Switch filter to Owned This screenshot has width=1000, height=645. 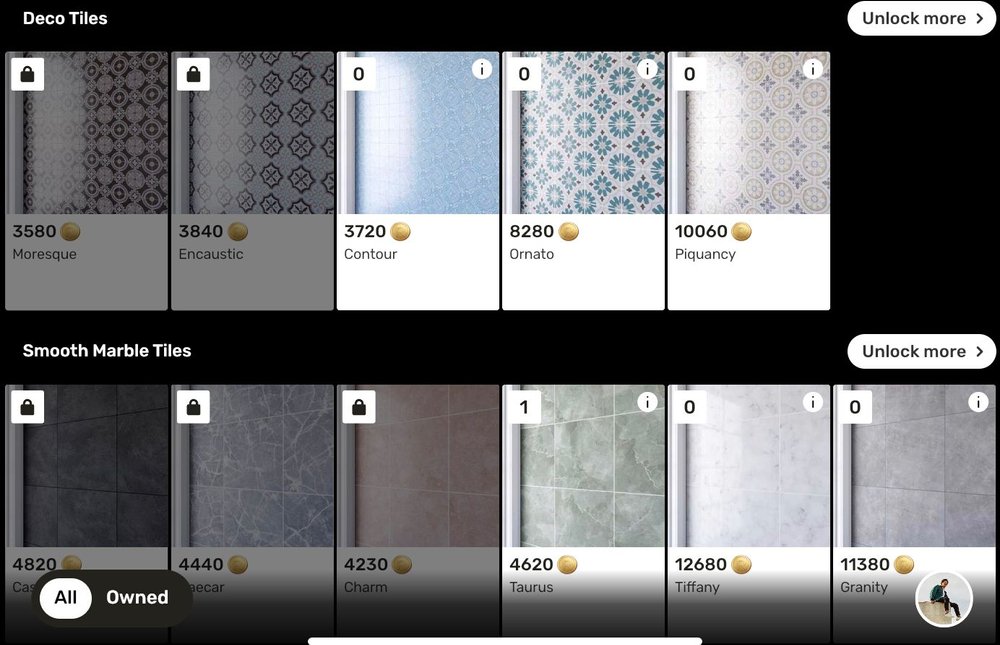pyautogui.click(x=137, y=598)
